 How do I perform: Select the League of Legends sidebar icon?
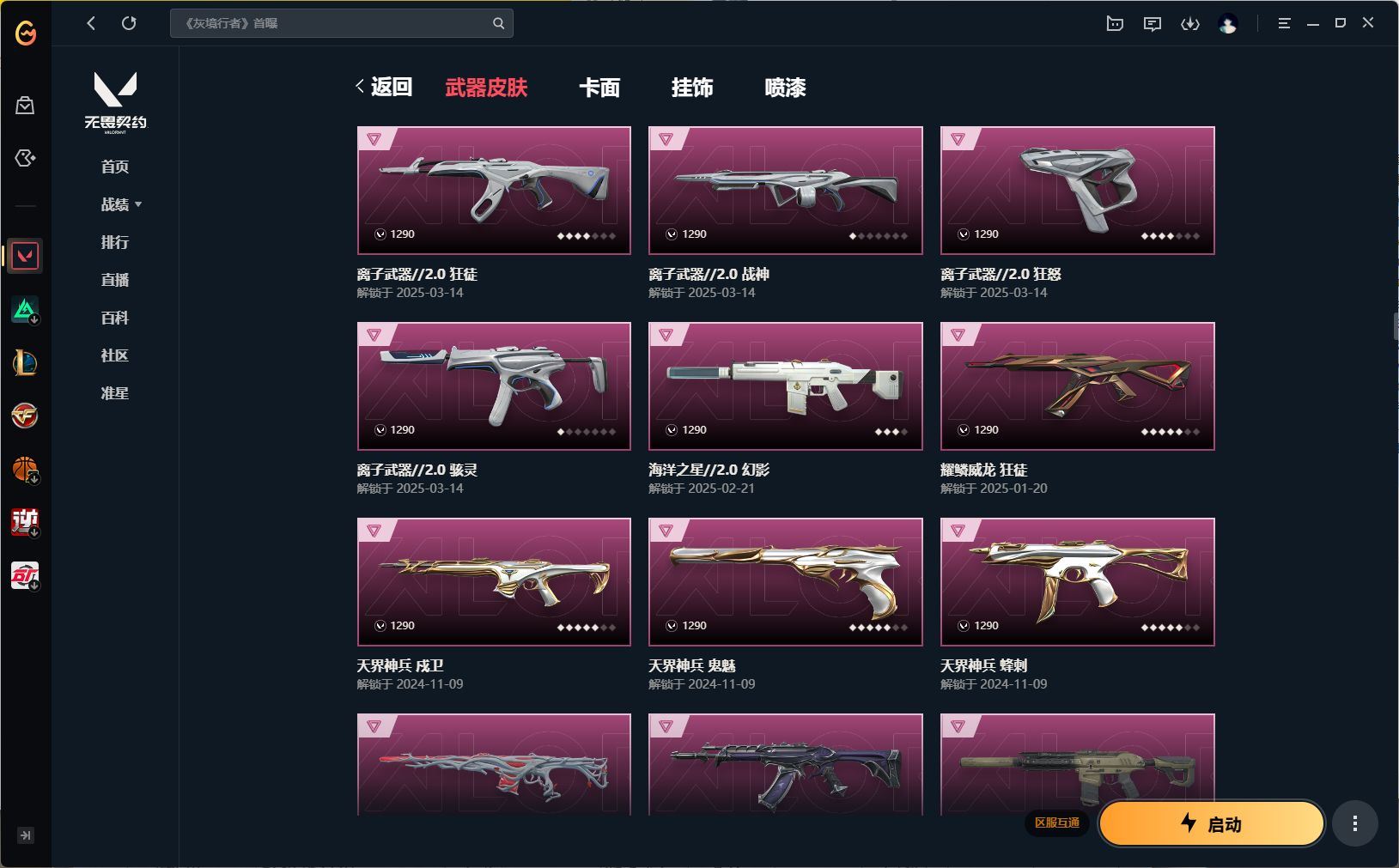click(25, 362)
